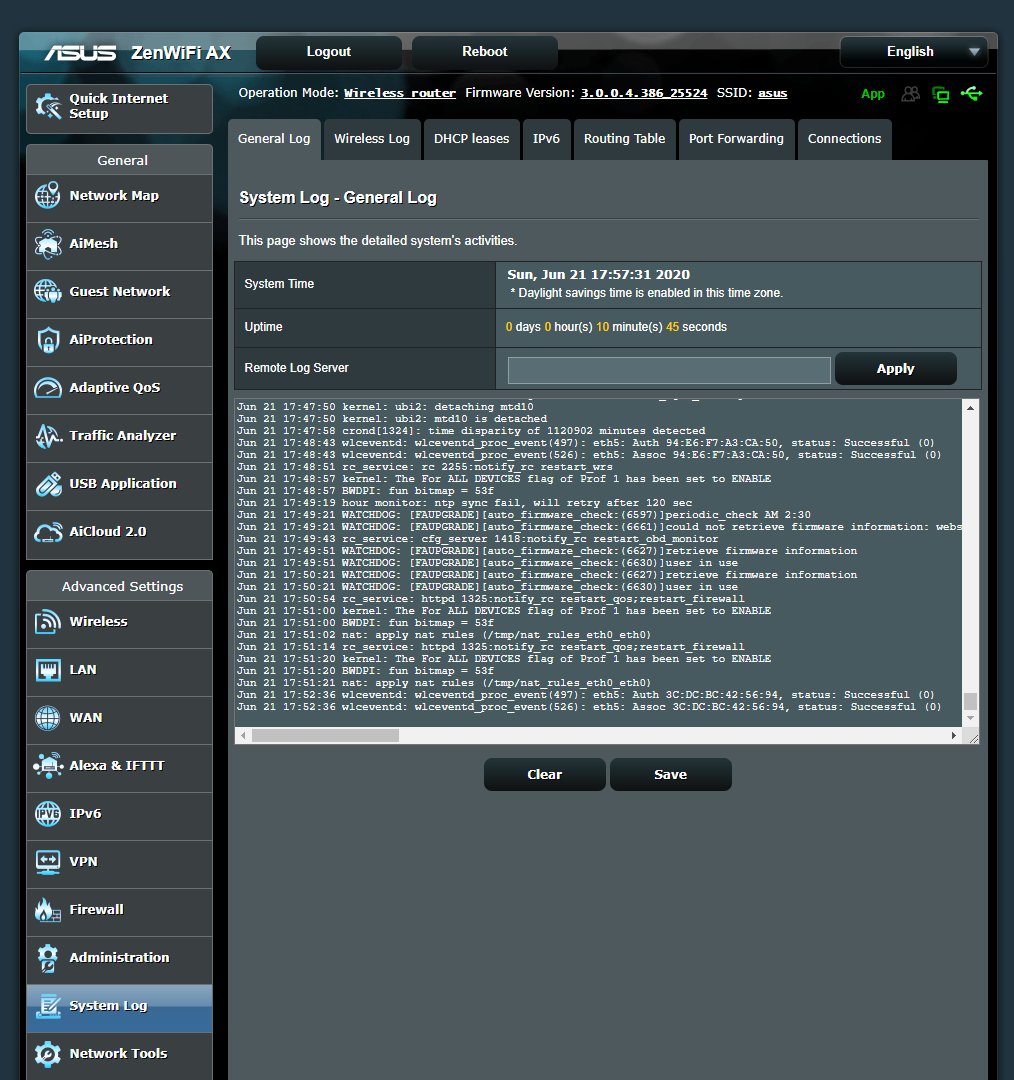Switch to the General Log tab
The height and width of the screenshot is (1080, 1014).
tap(274, 139)
